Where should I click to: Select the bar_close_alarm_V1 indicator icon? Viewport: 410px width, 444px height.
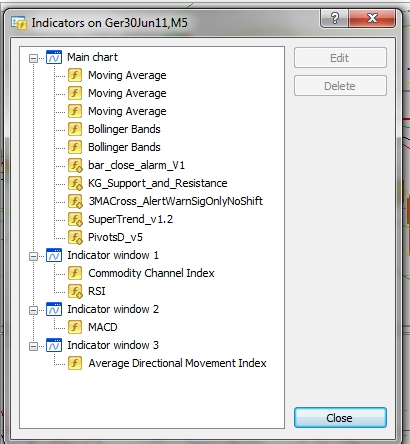(x=75, y=165)
